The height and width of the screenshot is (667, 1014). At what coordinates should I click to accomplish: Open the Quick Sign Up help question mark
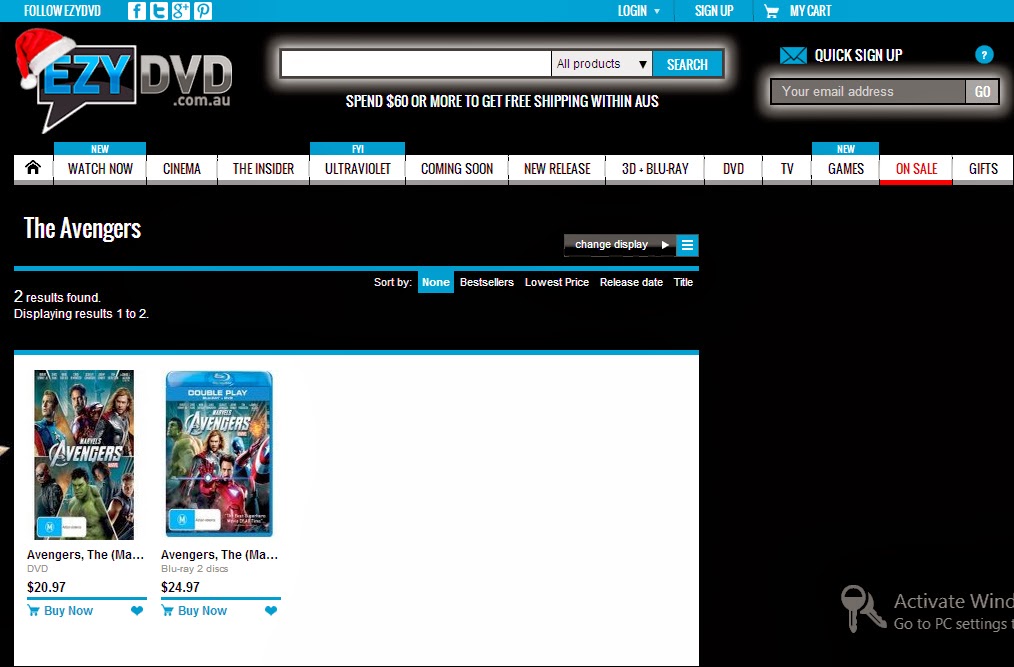[984, 55]
